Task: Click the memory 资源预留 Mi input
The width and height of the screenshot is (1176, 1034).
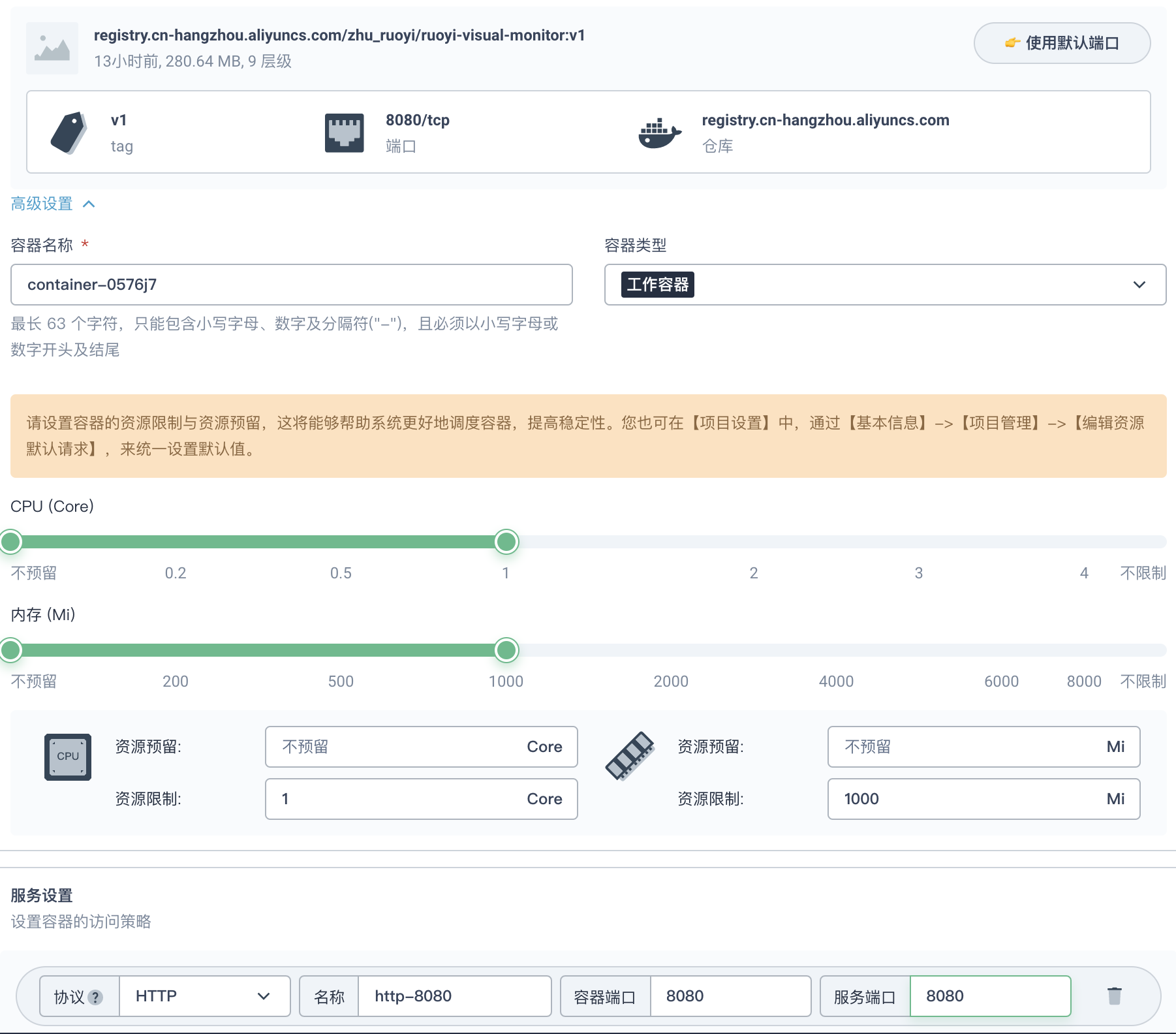Action: coord(984,747)
